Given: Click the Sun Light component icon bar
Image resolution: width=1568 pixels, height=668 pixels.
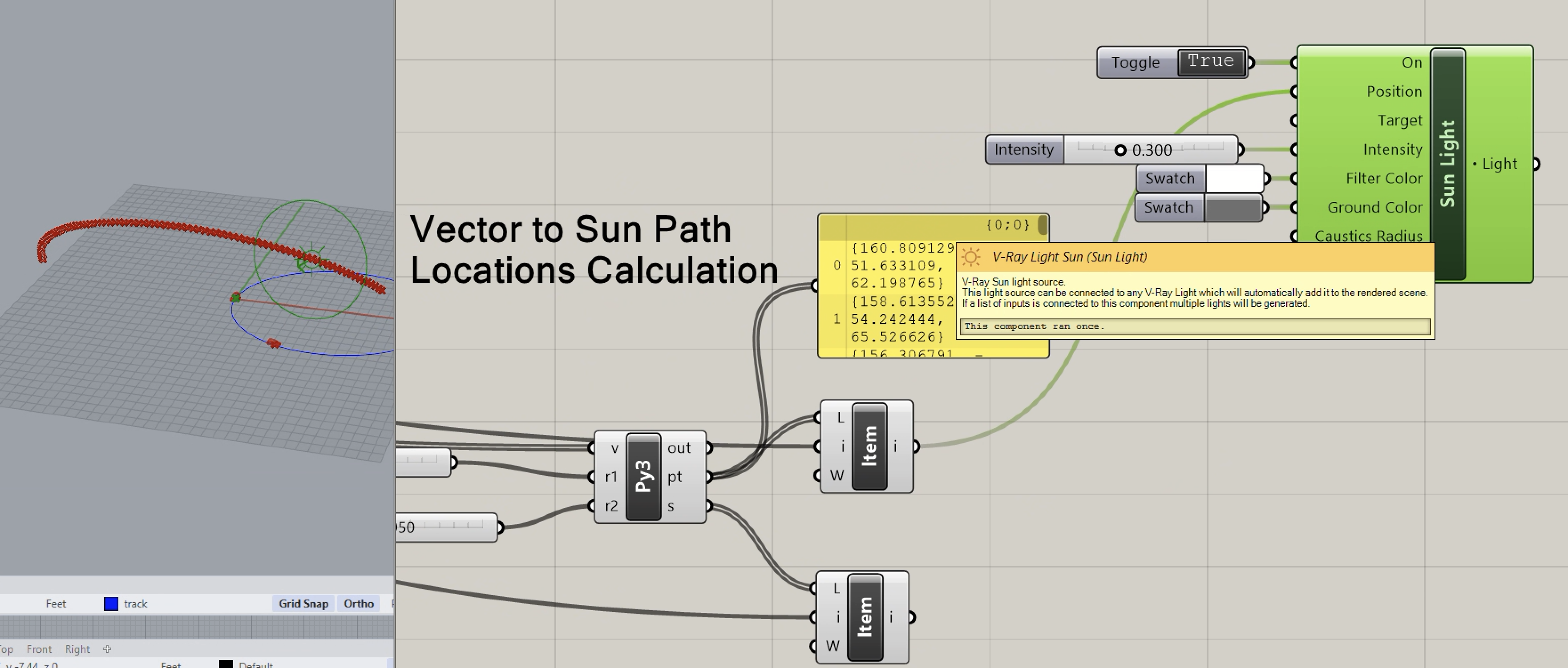Looking at the screenshot, I should (1447, 163).
